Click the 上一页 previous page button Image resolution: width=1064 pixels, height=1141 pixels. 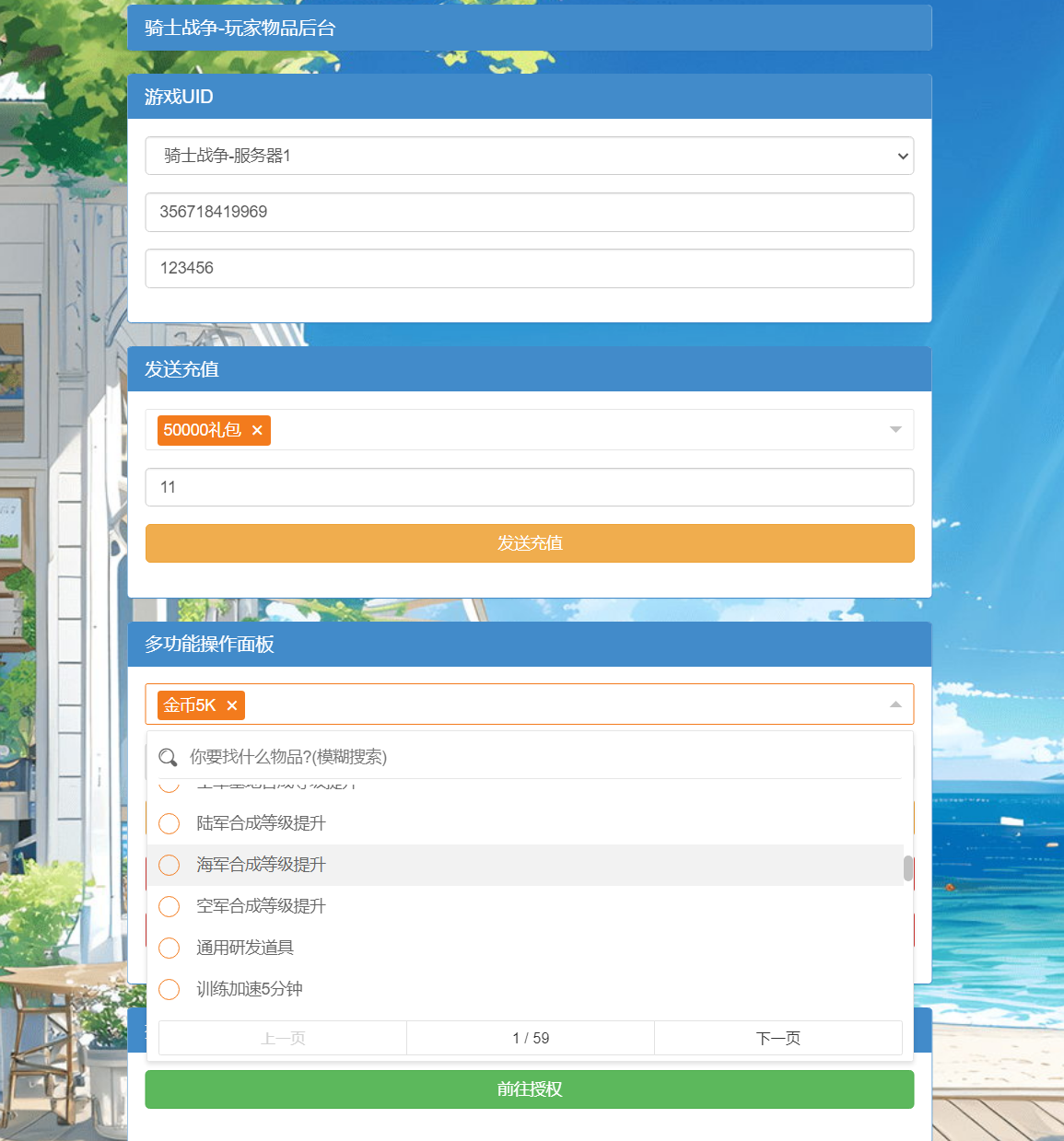pos(283,1038)
